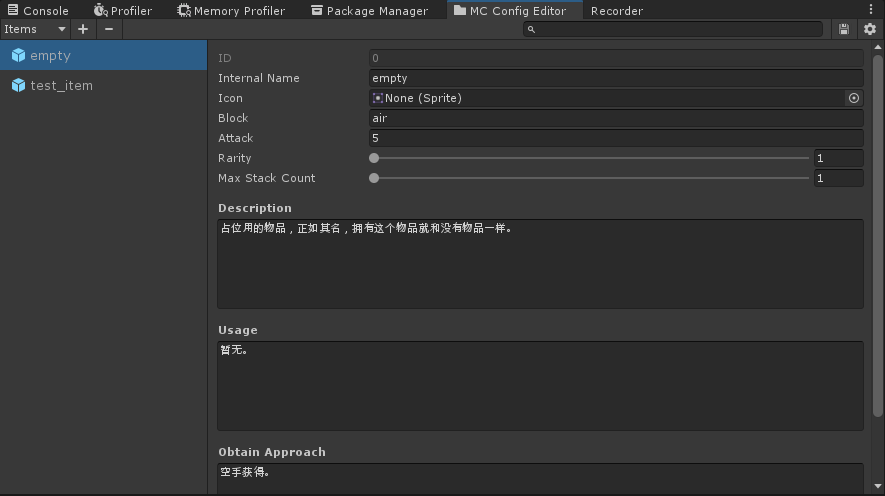Click the disabled ID field
The width and height of the screenshot is (885, 496).
click(616, 58)
